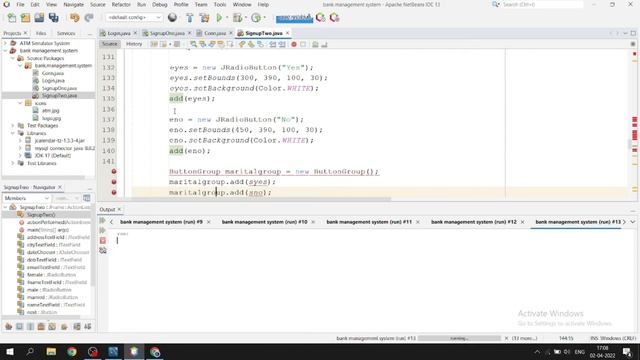The height and width of the screenshot is (360, 640).
Task: Toggle second filter icon in Navigator bottom bar
Action: (x=19, y=327)
